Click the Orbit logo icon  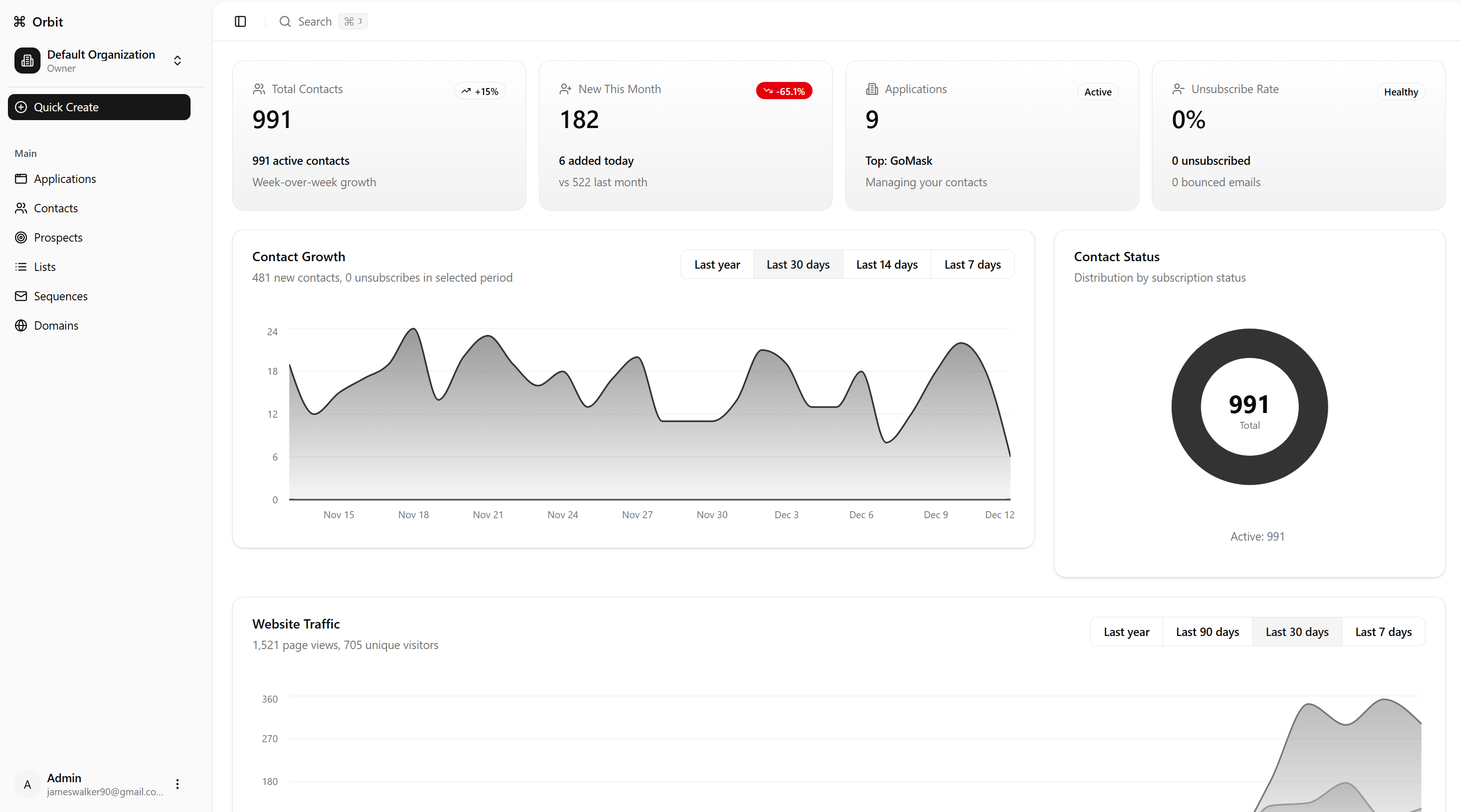click(x=19, y=21)
